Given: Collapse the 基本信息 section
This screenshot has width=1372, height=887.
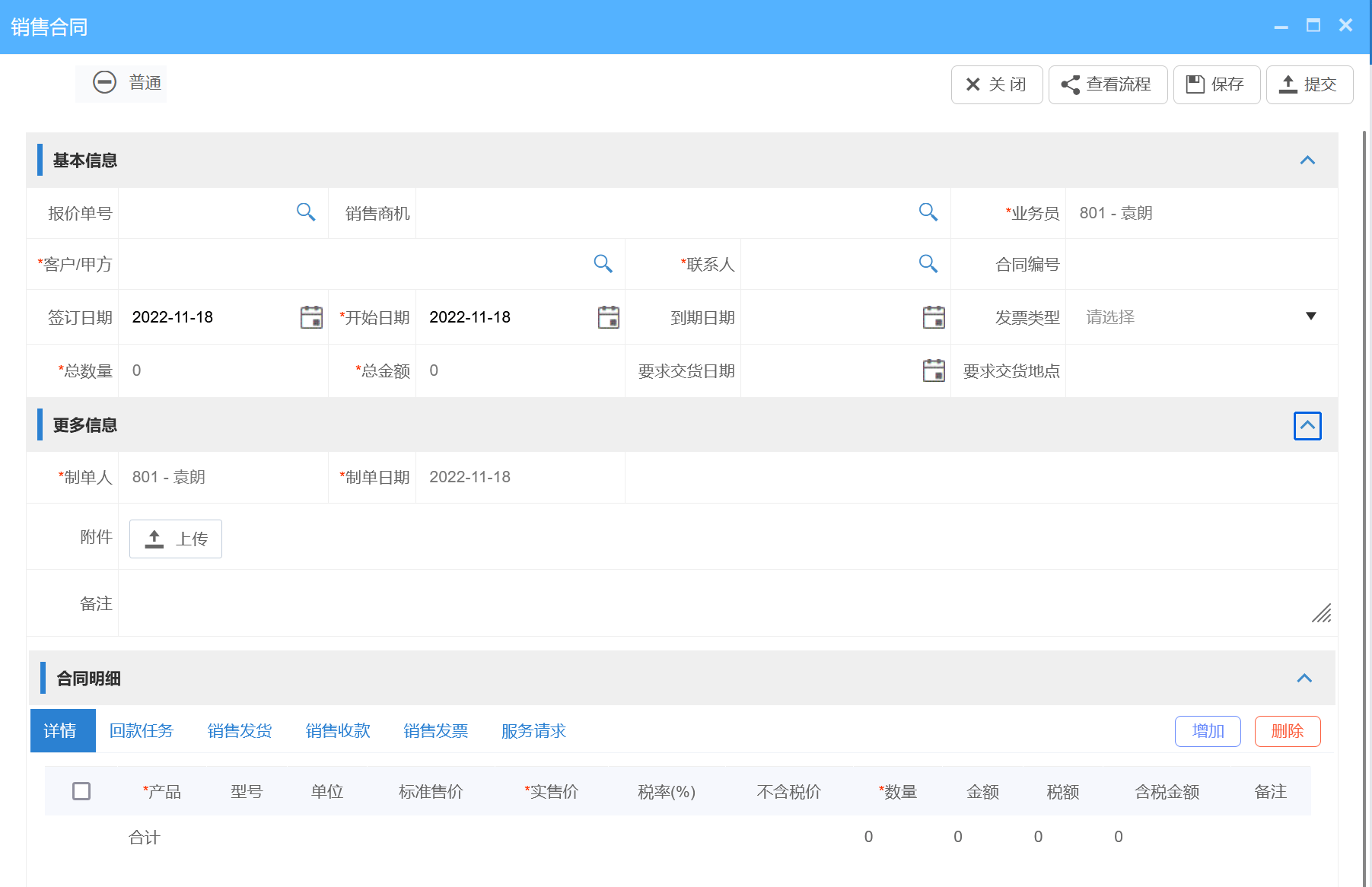Looking at the screenshot, I should point(1308,160).
